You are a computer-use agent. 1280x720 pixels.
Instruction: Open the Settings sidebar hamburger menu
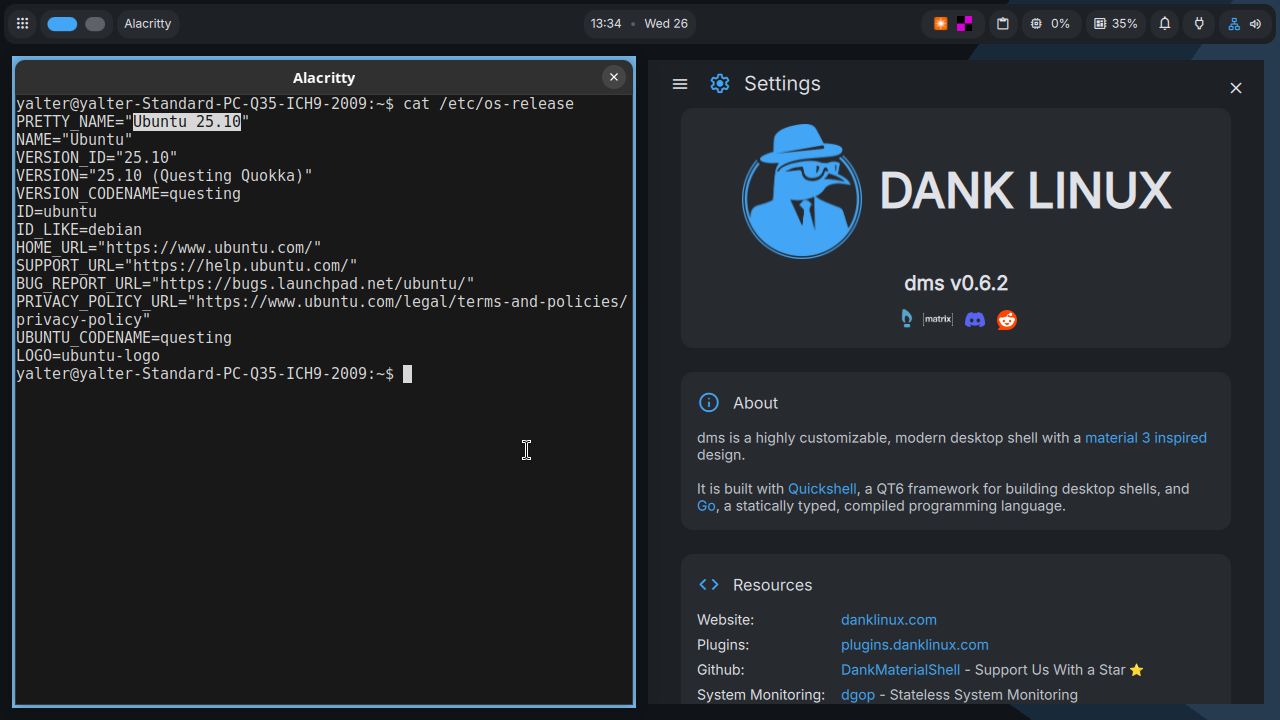point(680,84)
